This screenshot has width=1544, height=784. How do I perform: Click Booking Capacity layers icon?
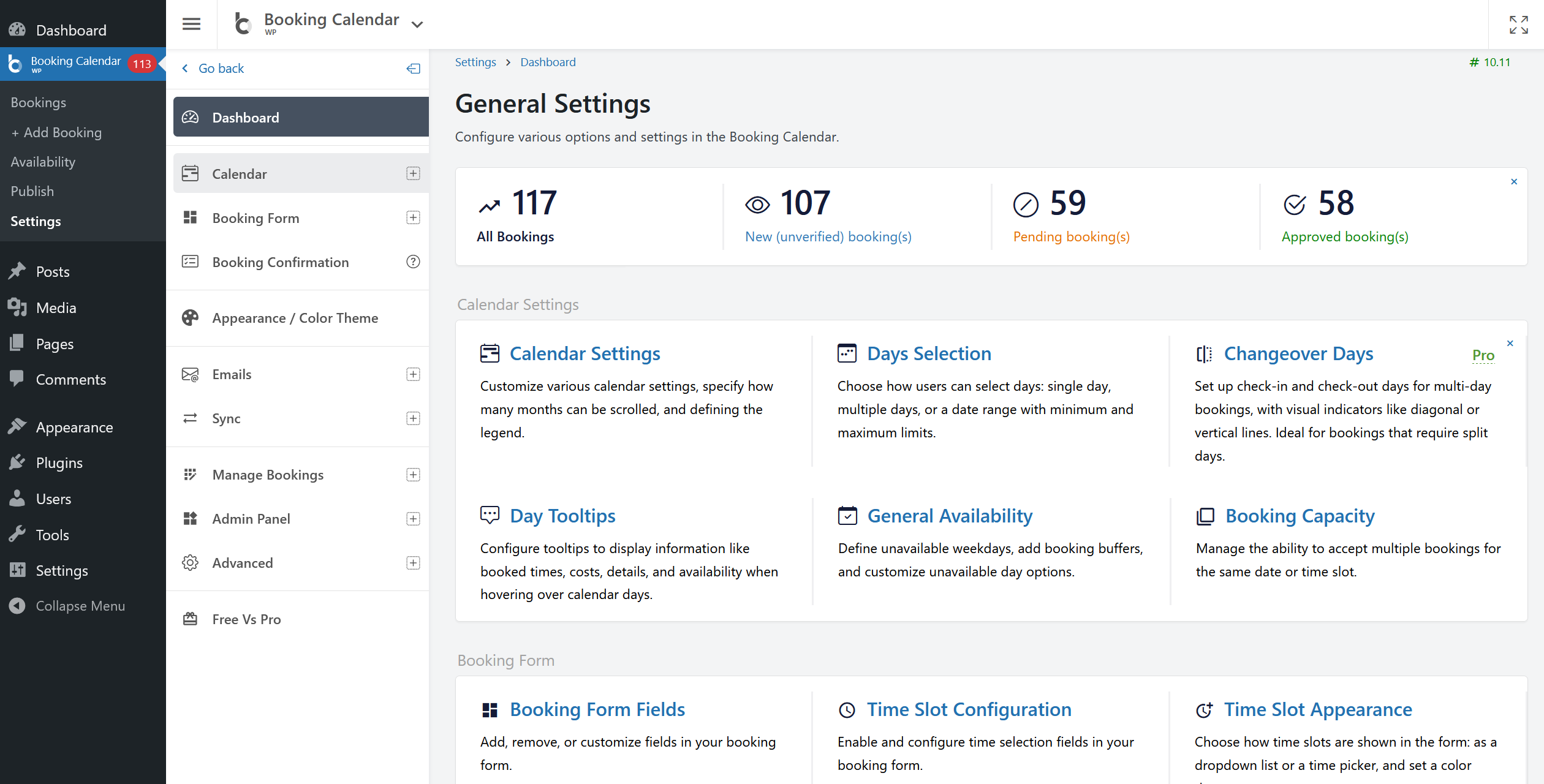tap(1205, 516)
